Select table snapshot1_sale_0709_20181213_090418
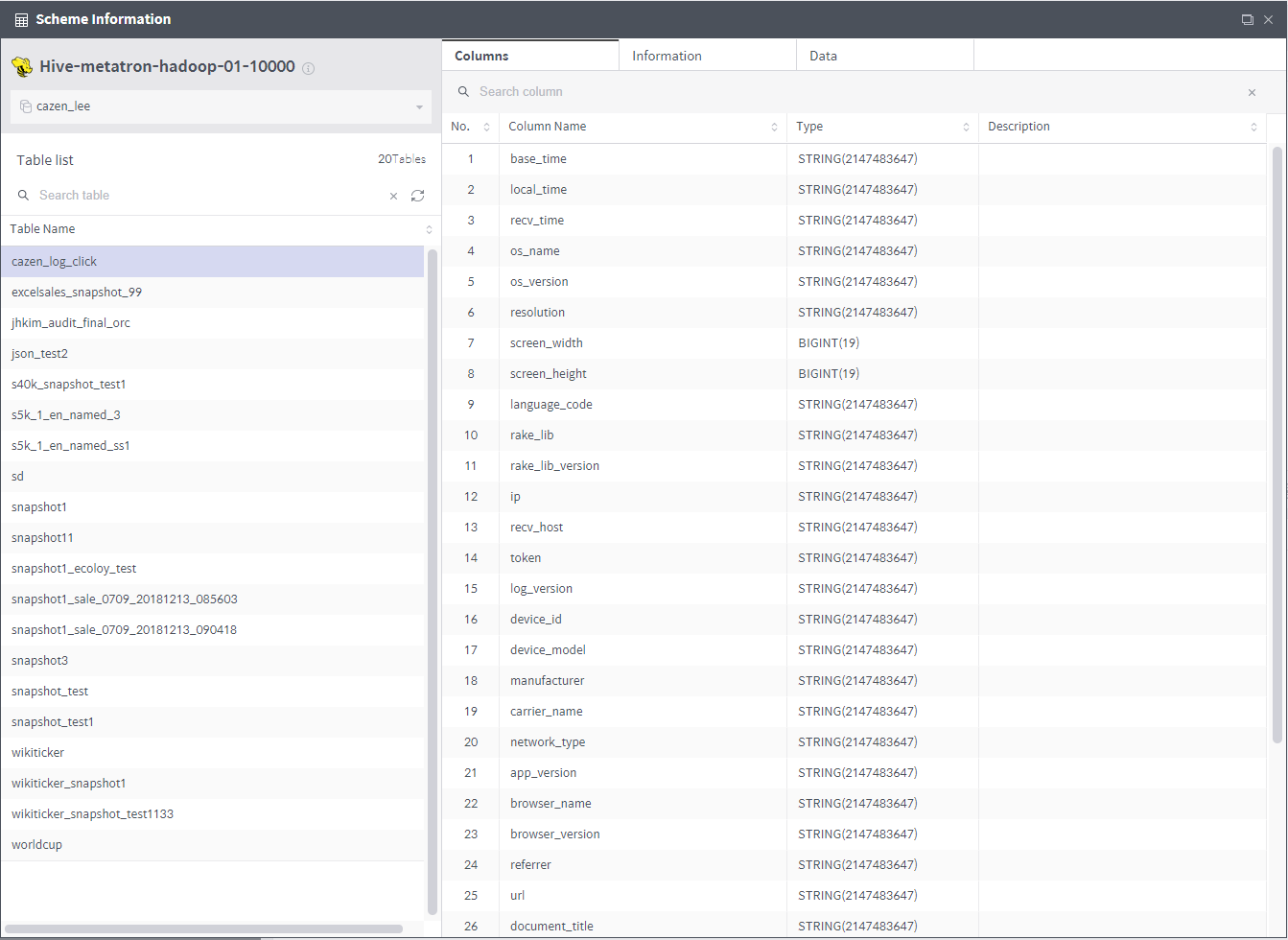Image resolution: width=1288 pixels, height=940 pixels. pyautogui.click(x=212, y=630)
